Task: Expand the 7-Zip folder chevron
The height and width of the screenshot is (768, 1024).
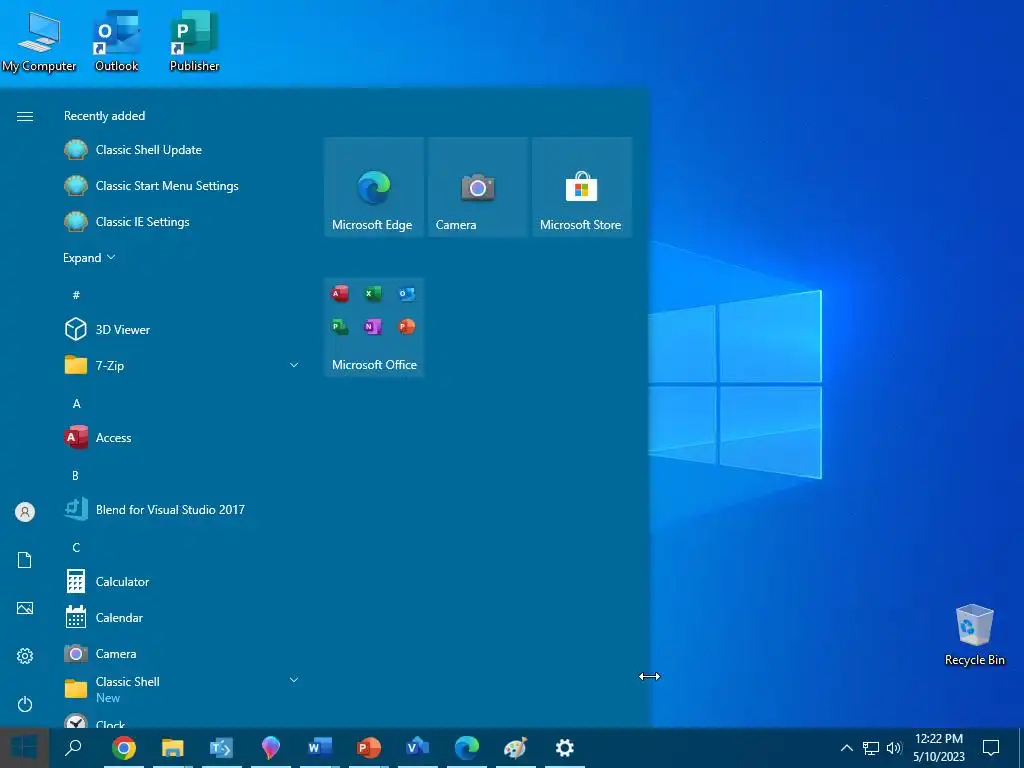Action: pos(294,365)
